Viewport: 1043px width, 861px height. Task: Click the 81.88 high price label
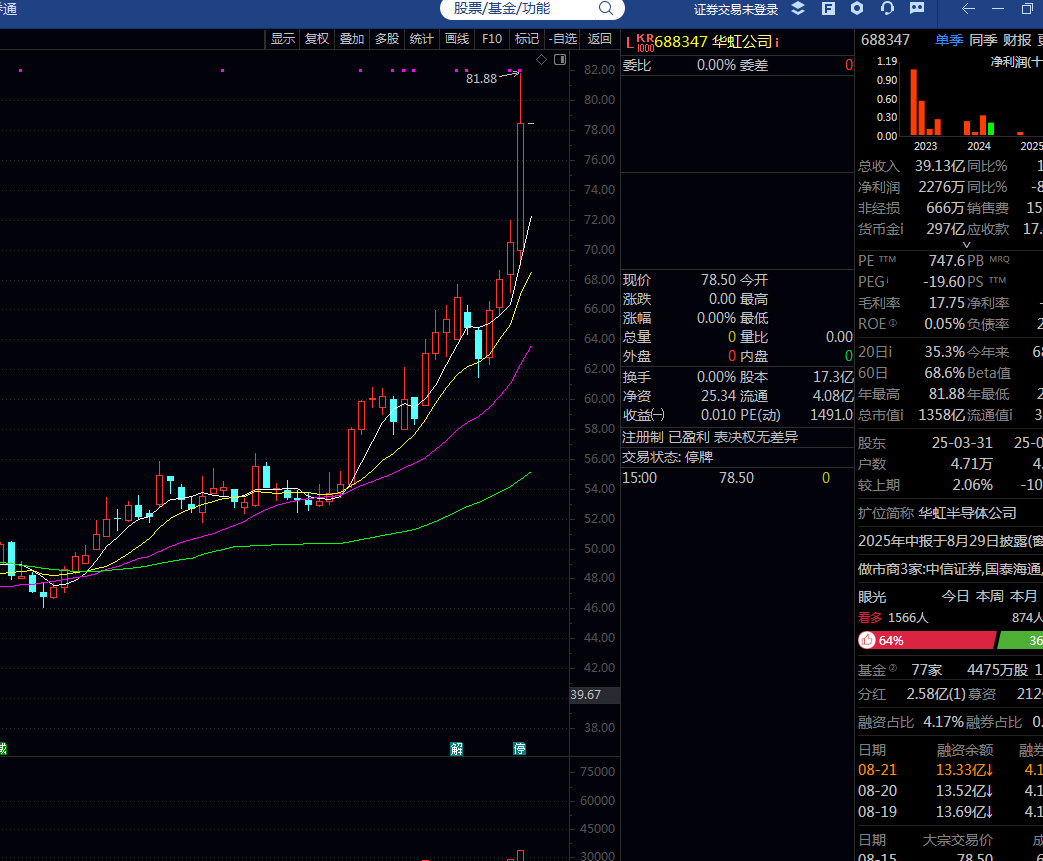click(x=482, y=79)
